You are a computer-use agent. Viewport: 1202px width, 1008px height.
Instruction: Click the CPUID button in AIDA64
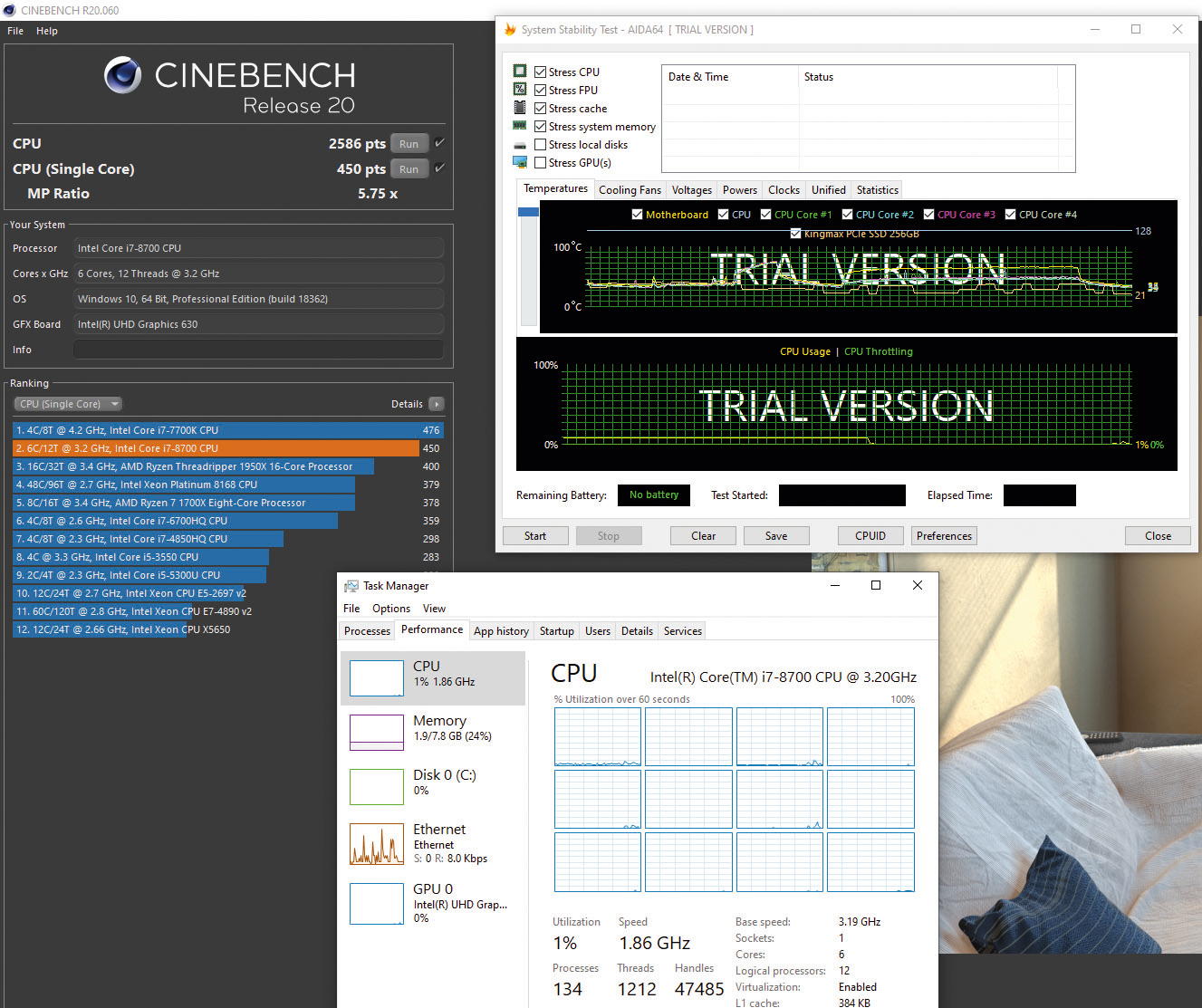pos(870,535)
